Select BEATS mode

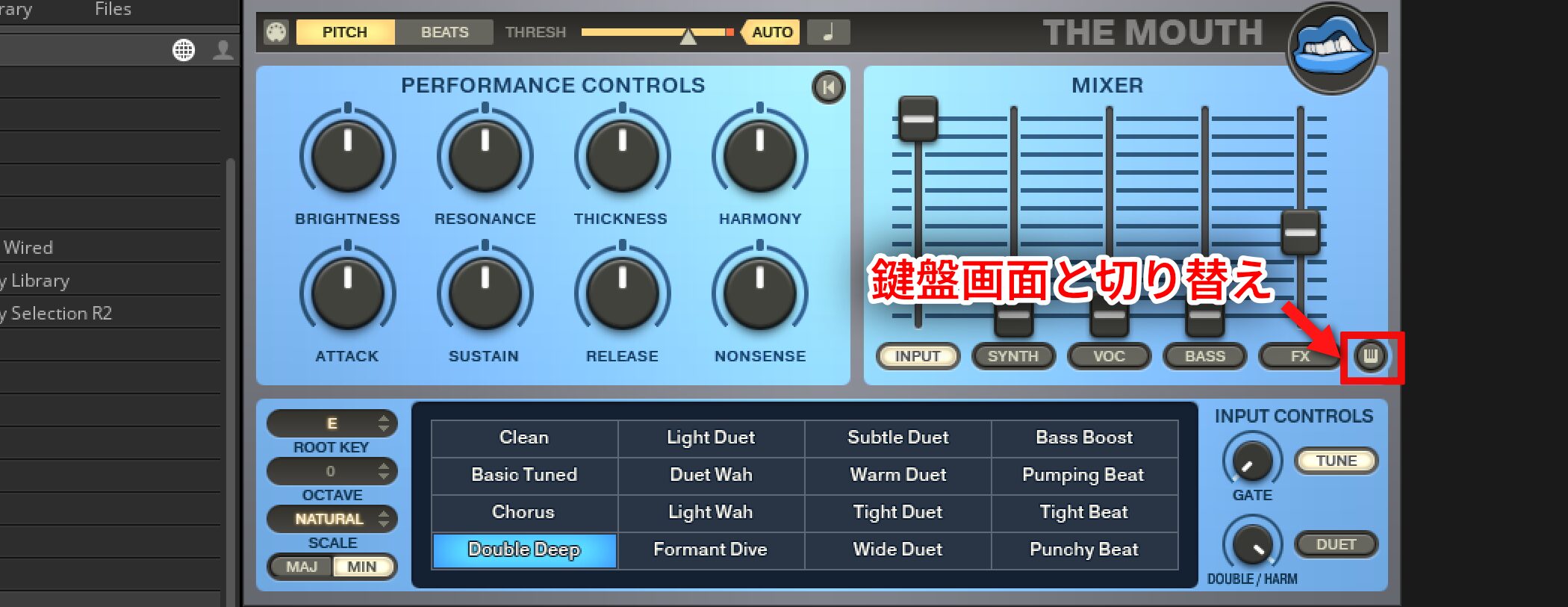[444, 32]
